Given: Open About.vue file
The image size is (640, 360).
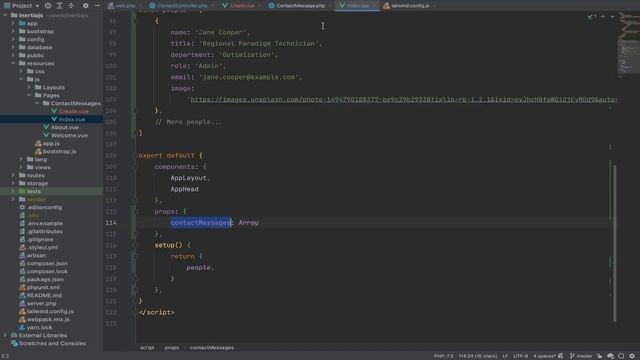Looking at the screenshot, I should tap(64, 127).
